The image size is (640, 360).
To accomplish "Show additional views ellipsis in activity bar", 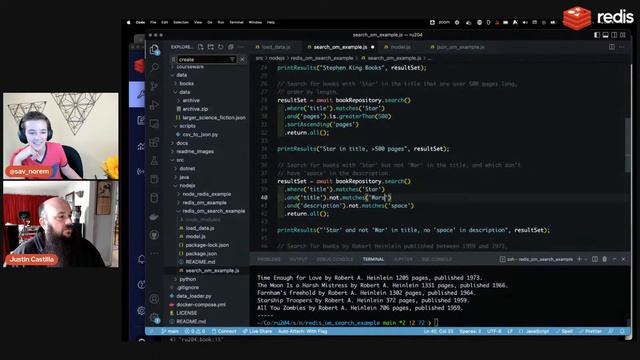I will tap(154, 253).
